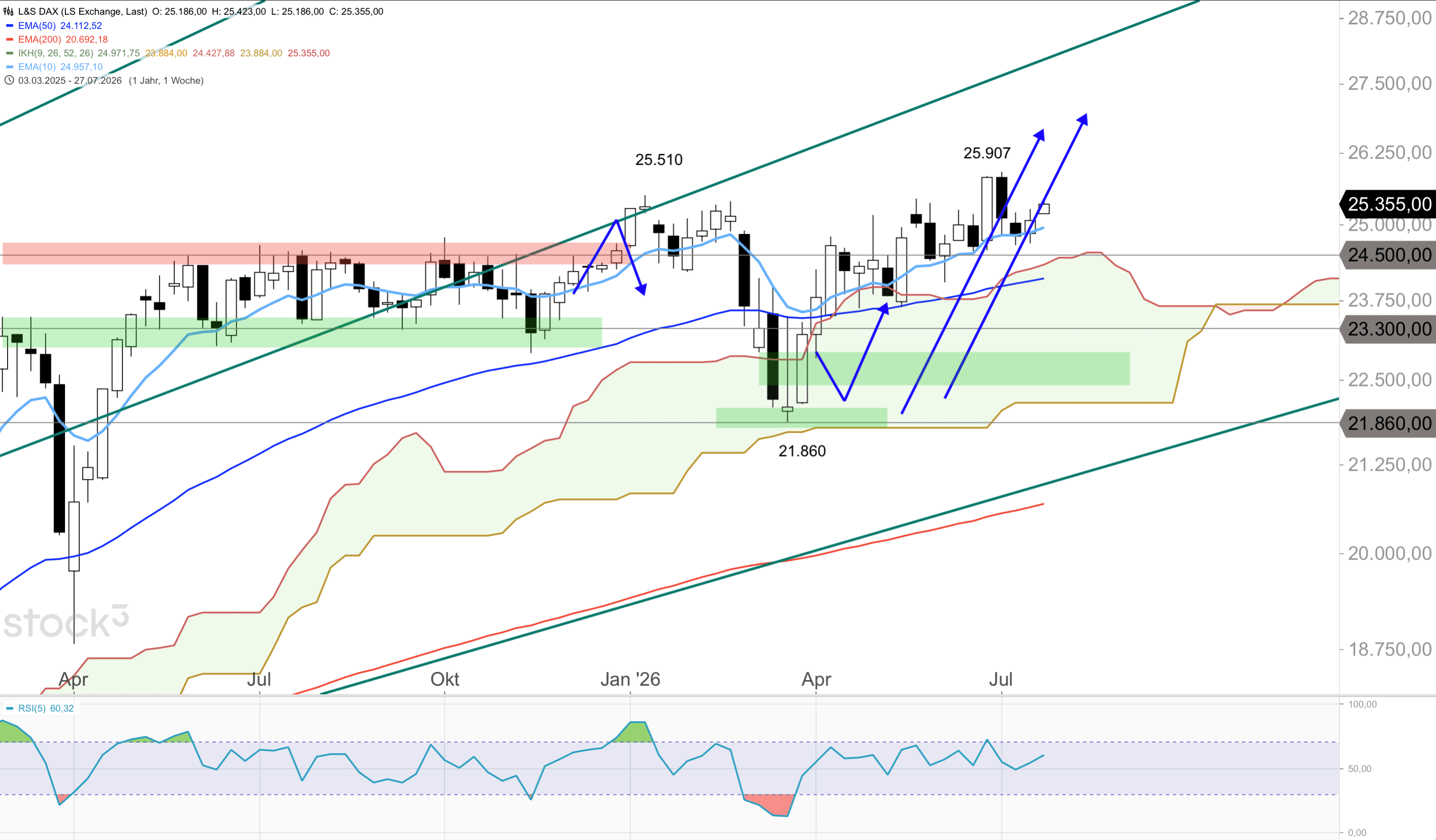This screenshot has width=1436, height=840.
Task: Click the blue EMA(50) legend color marker
Action: [x=9, y=25]
